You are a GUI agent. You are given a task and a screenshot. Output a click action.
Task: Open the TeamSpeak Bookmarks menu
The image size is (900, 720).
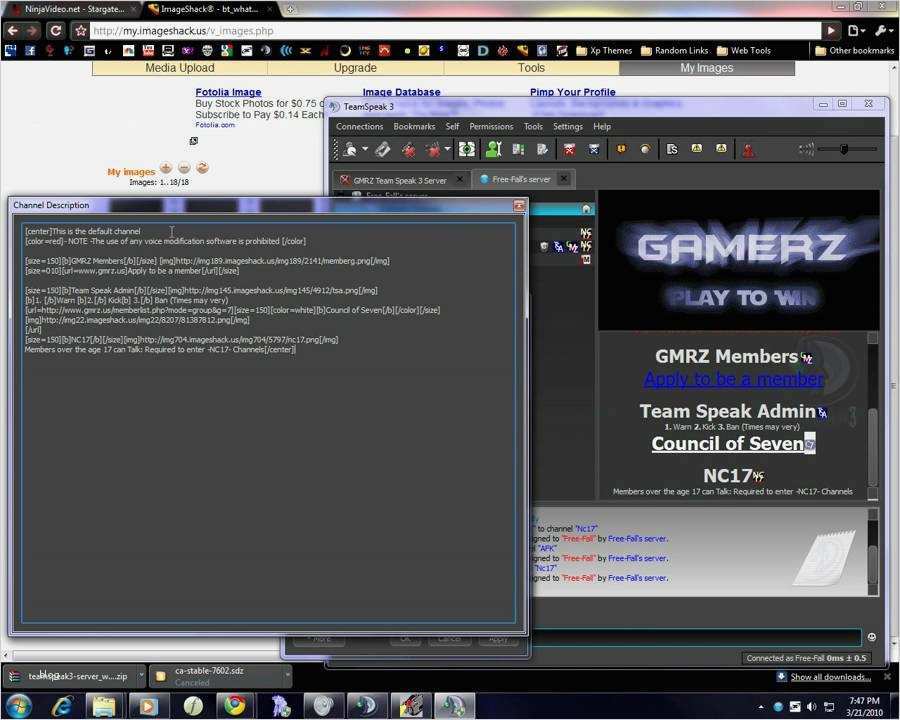[414, 126]
